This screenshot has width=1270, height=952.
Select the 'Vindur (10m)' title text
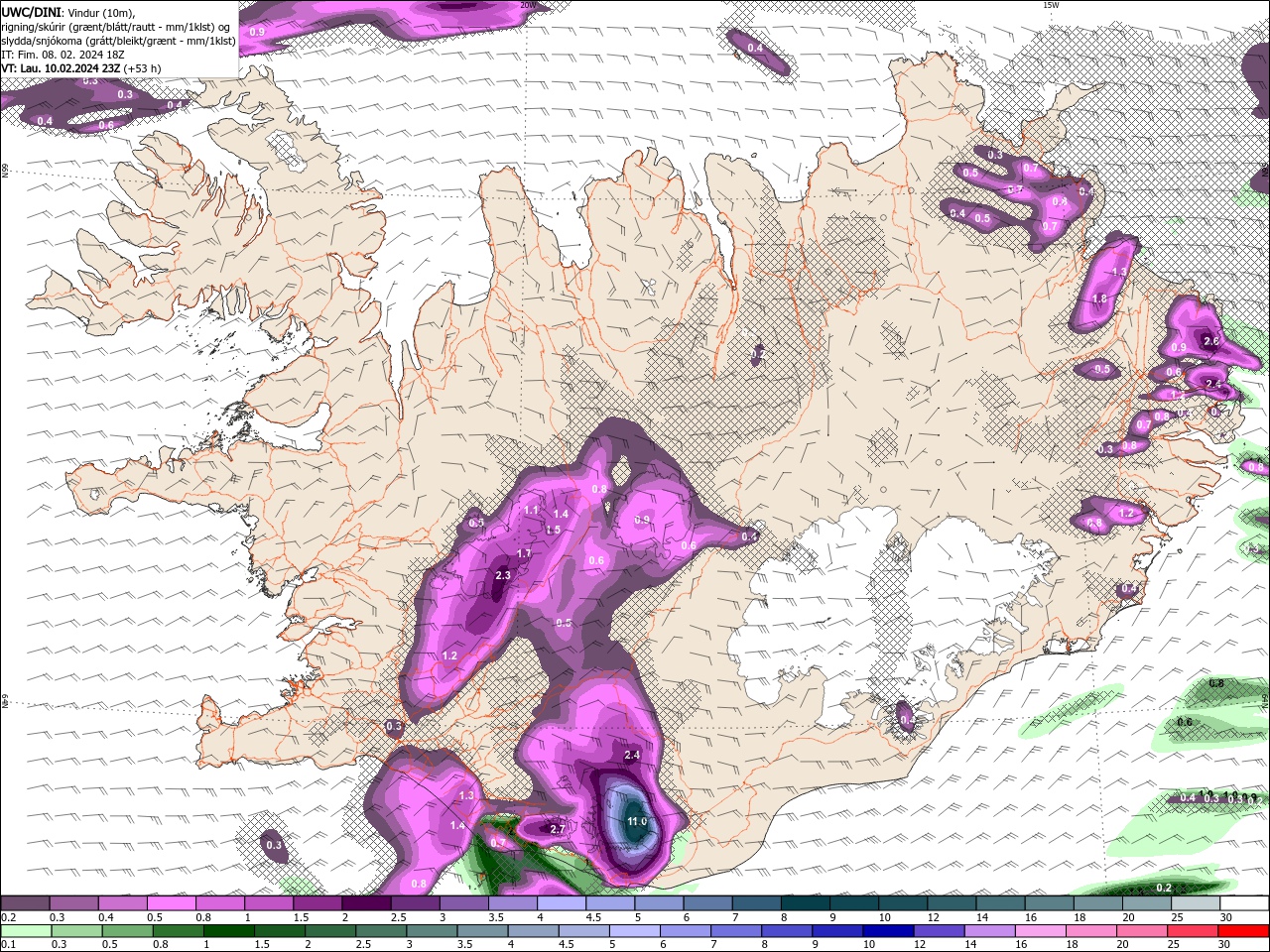coord(101,12)
